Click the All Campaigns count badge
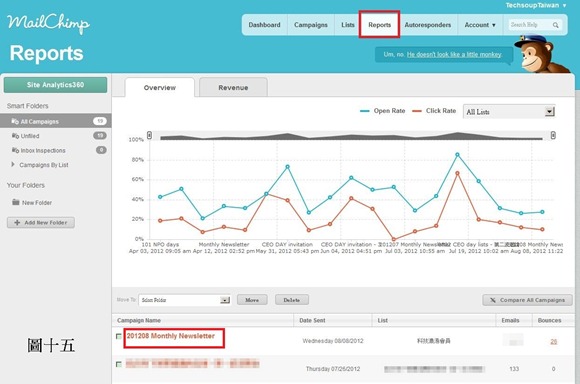Image resolution: width=580 pixels, height=384 pixels. pos(100,121)
